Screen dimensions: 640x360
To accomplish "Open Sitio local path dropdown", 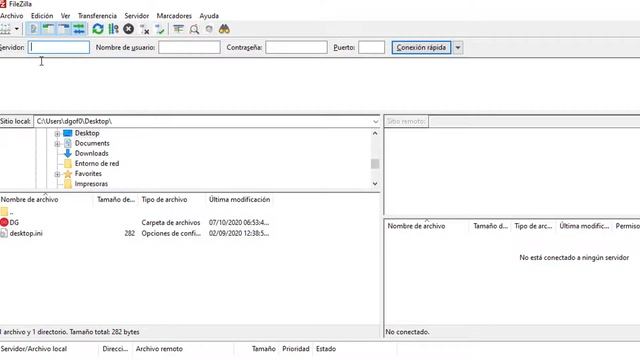I will tap(376, 121).
